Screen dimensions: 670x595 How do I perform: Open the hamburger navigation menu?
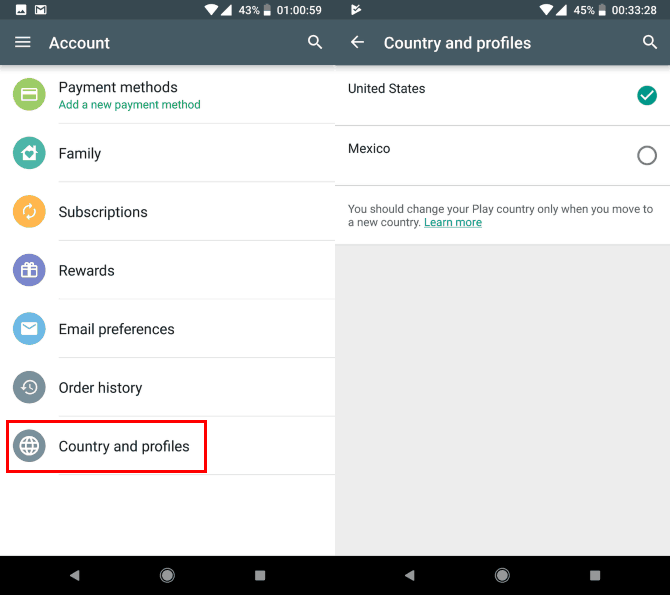click(23, 42)
